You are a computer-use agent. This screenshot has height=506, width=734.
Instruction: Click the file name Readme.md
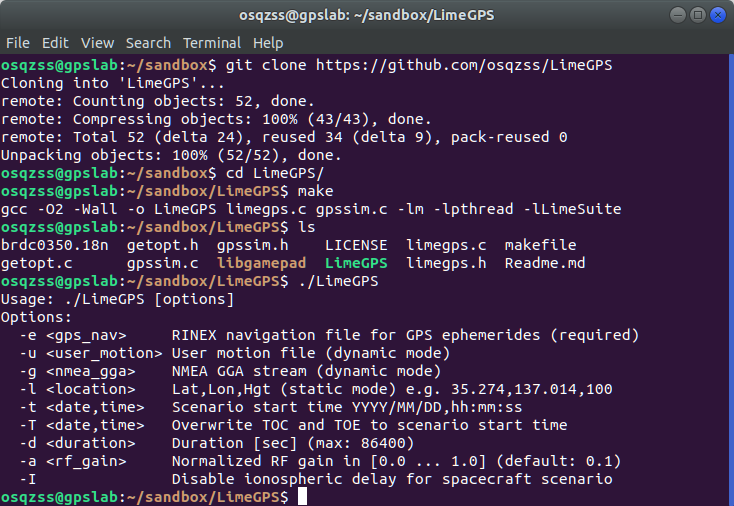[x=545, y=264]
